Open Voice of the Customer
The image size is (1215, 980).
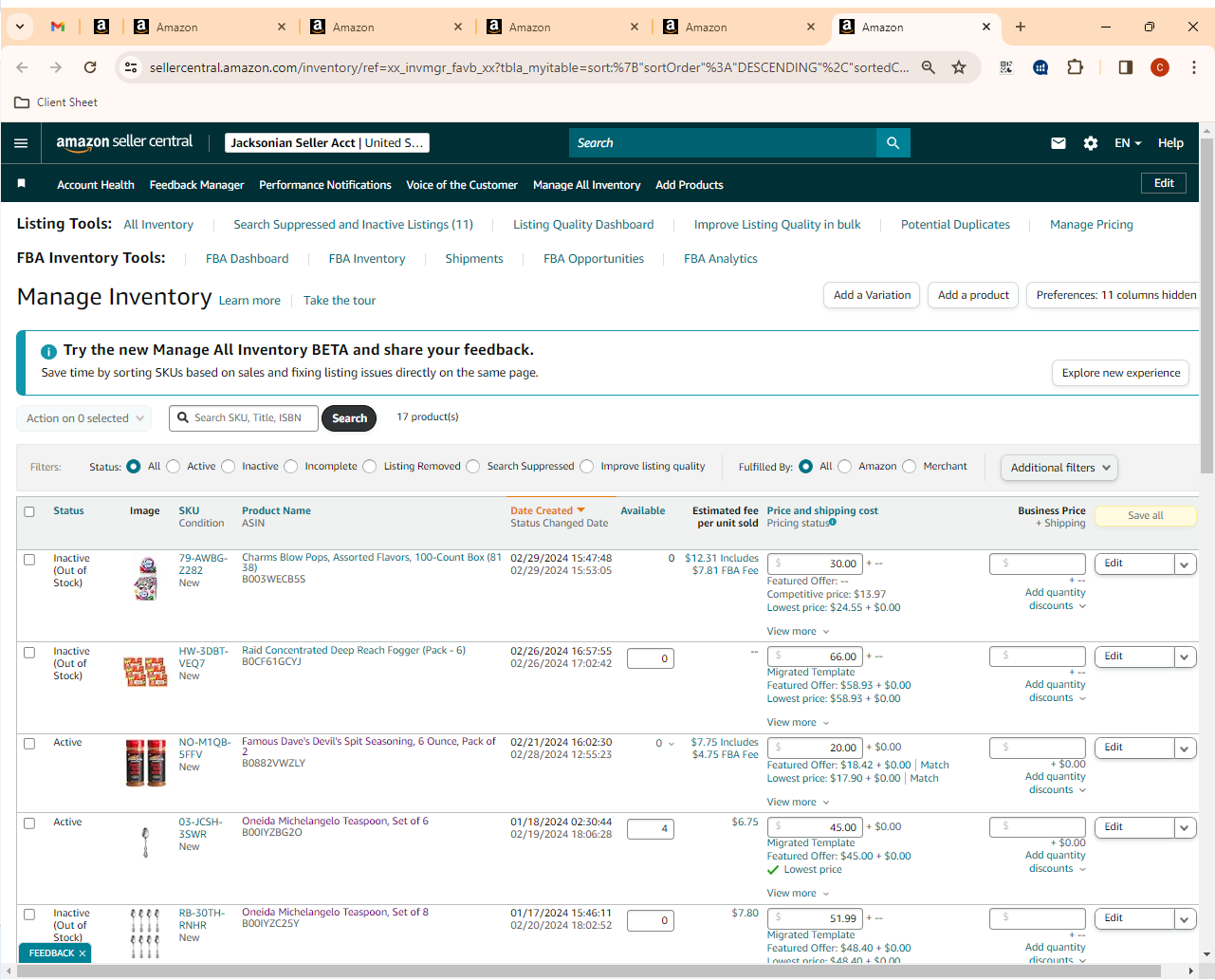(x=462, y=185)
